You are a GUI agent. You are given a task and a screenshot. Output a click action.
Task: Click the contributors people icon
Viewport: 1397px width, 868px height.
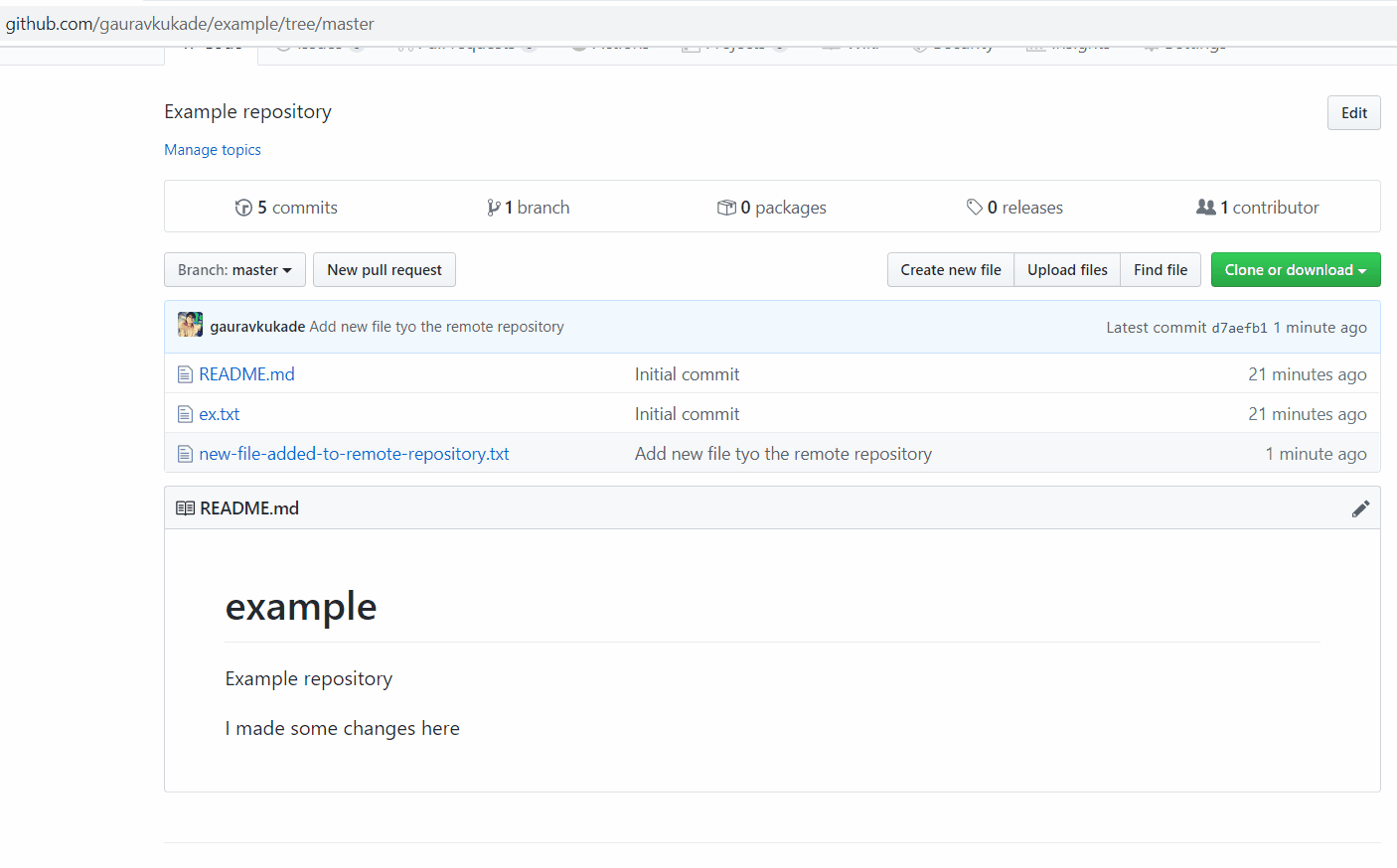pos(1205,208)
